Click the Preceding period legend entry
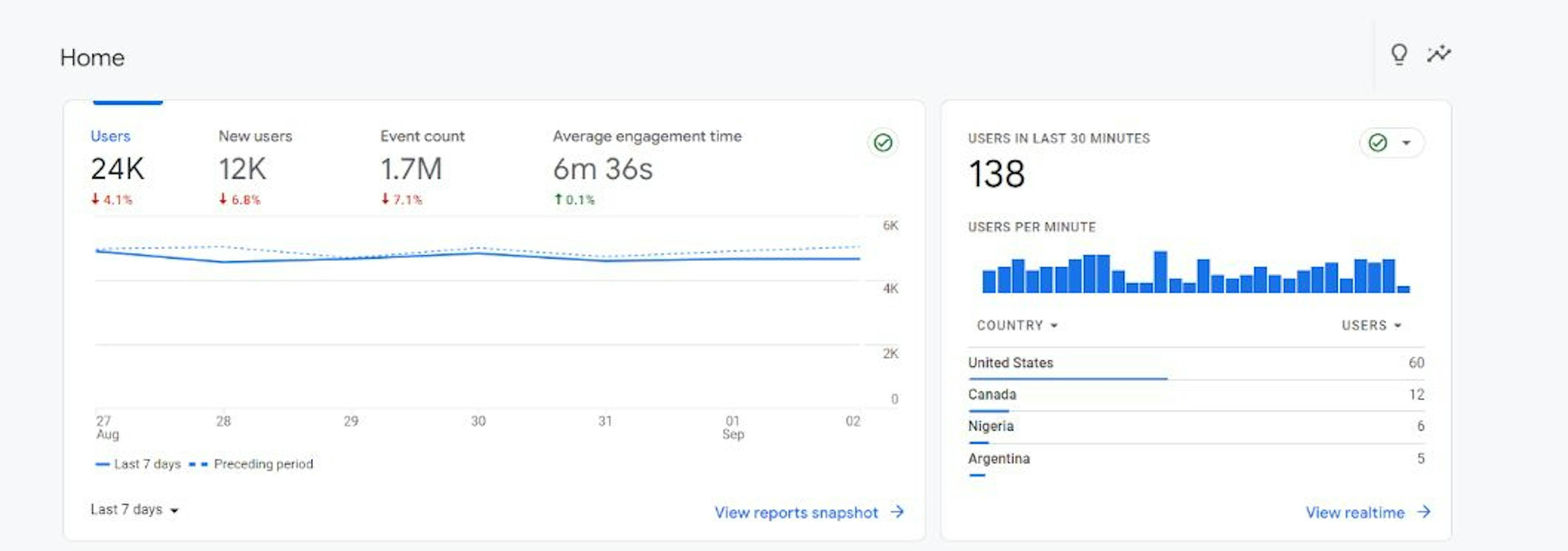 pos(251,464)
